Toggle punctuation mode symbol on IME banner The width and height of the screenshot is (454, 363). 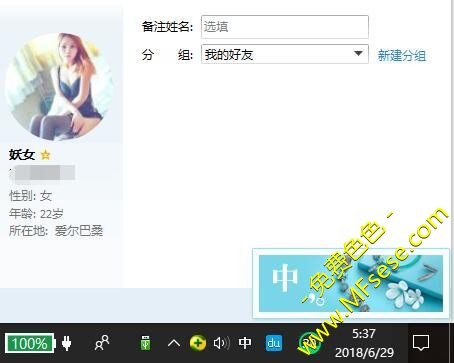coord(315,299)
